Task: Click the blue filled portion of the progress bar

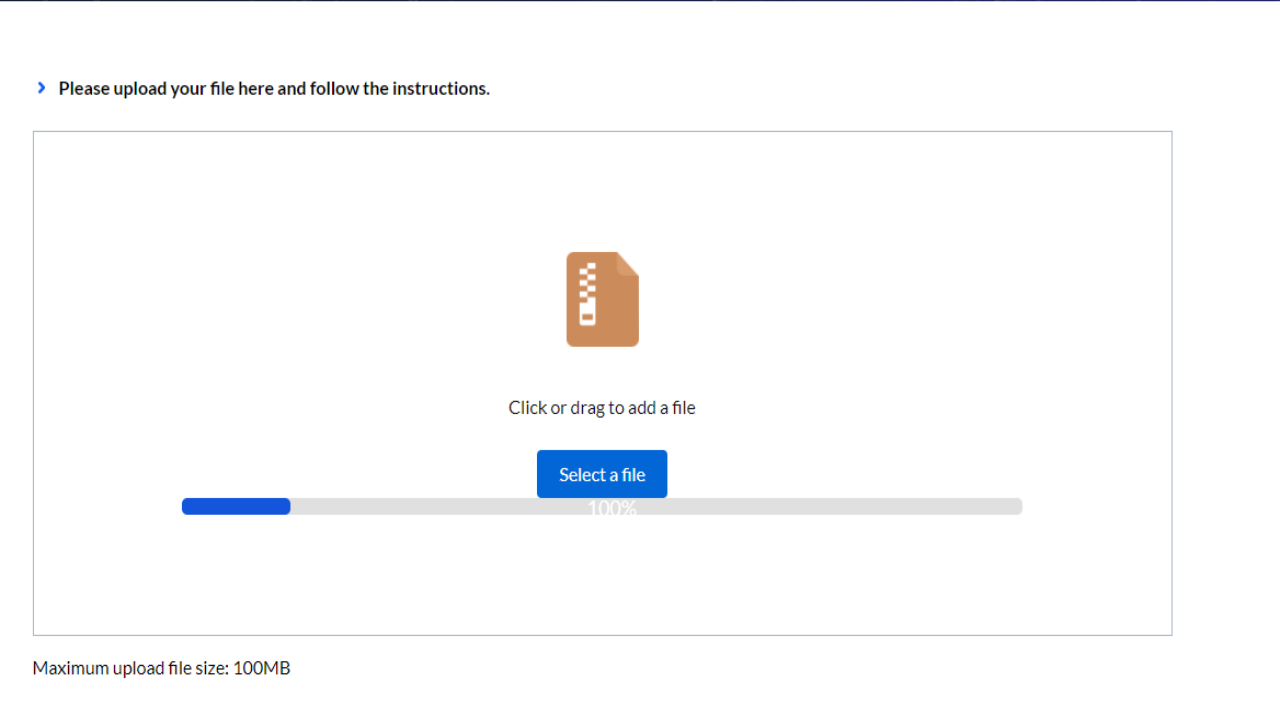Action: pos(235,506)
